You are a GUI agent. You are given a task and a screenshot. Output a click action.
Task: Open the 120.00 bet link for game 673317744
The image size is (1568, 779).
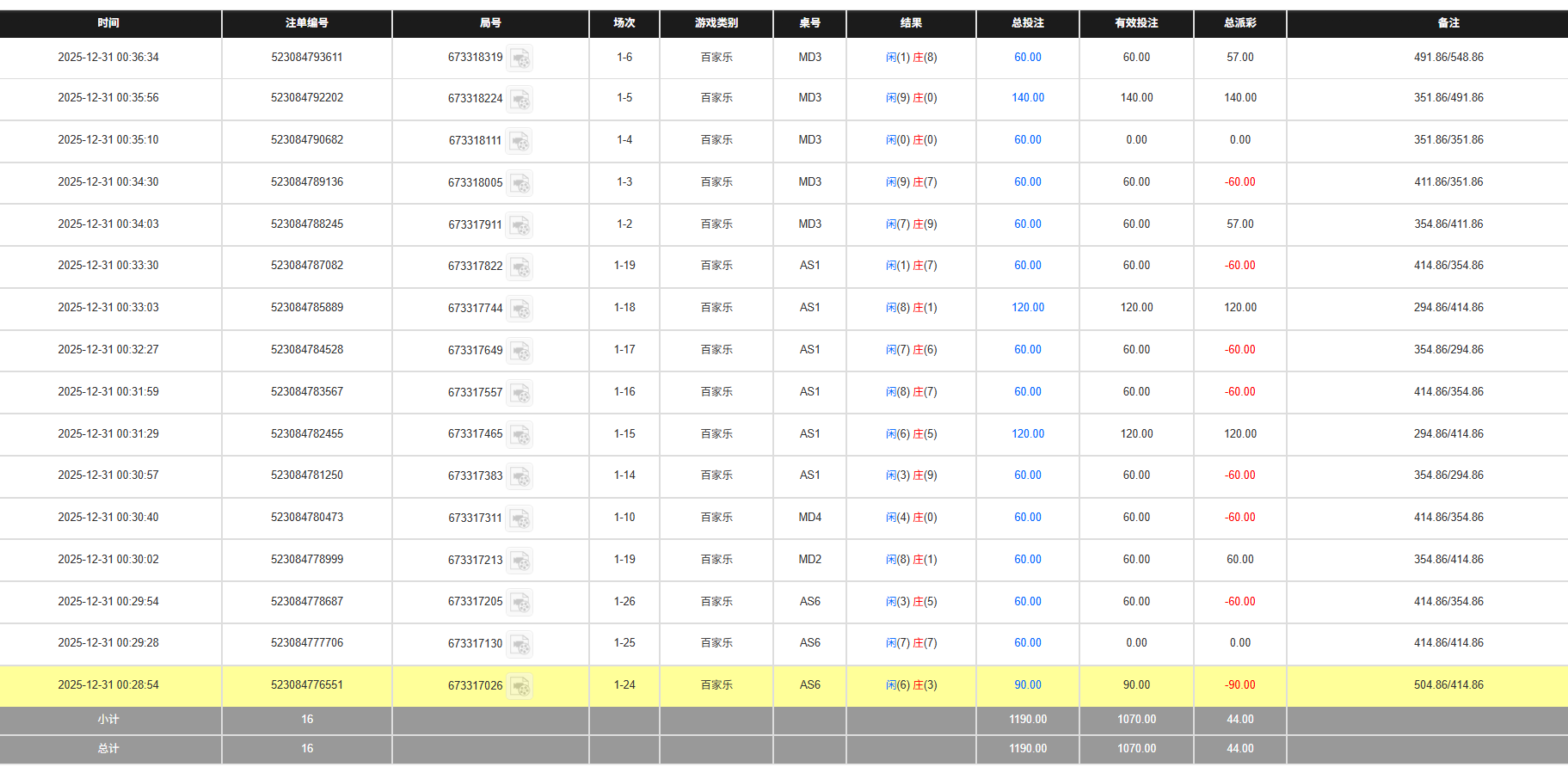point(1027,307)
